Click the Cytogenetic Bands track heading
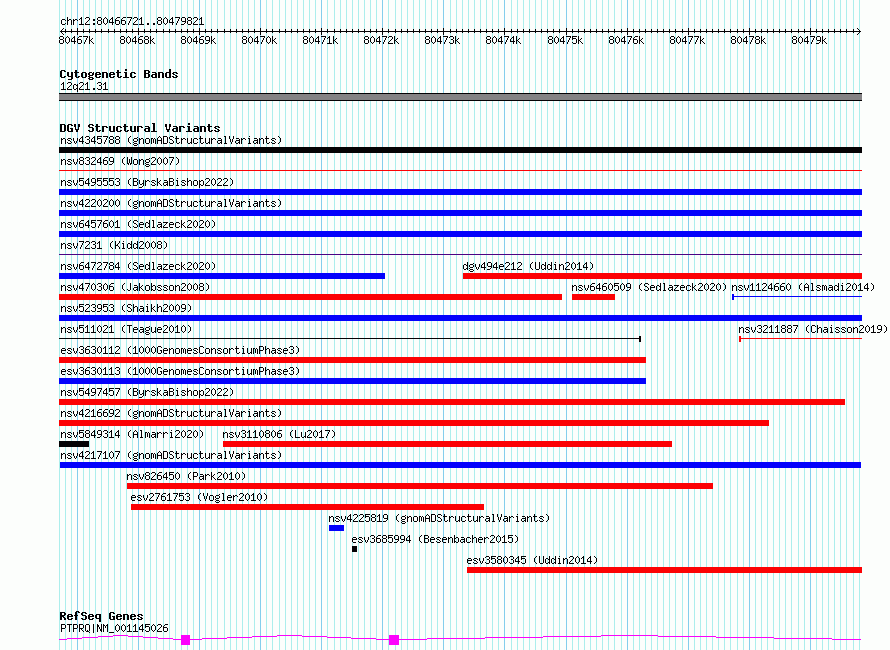 pyautogui.click(x=119, y=74)
